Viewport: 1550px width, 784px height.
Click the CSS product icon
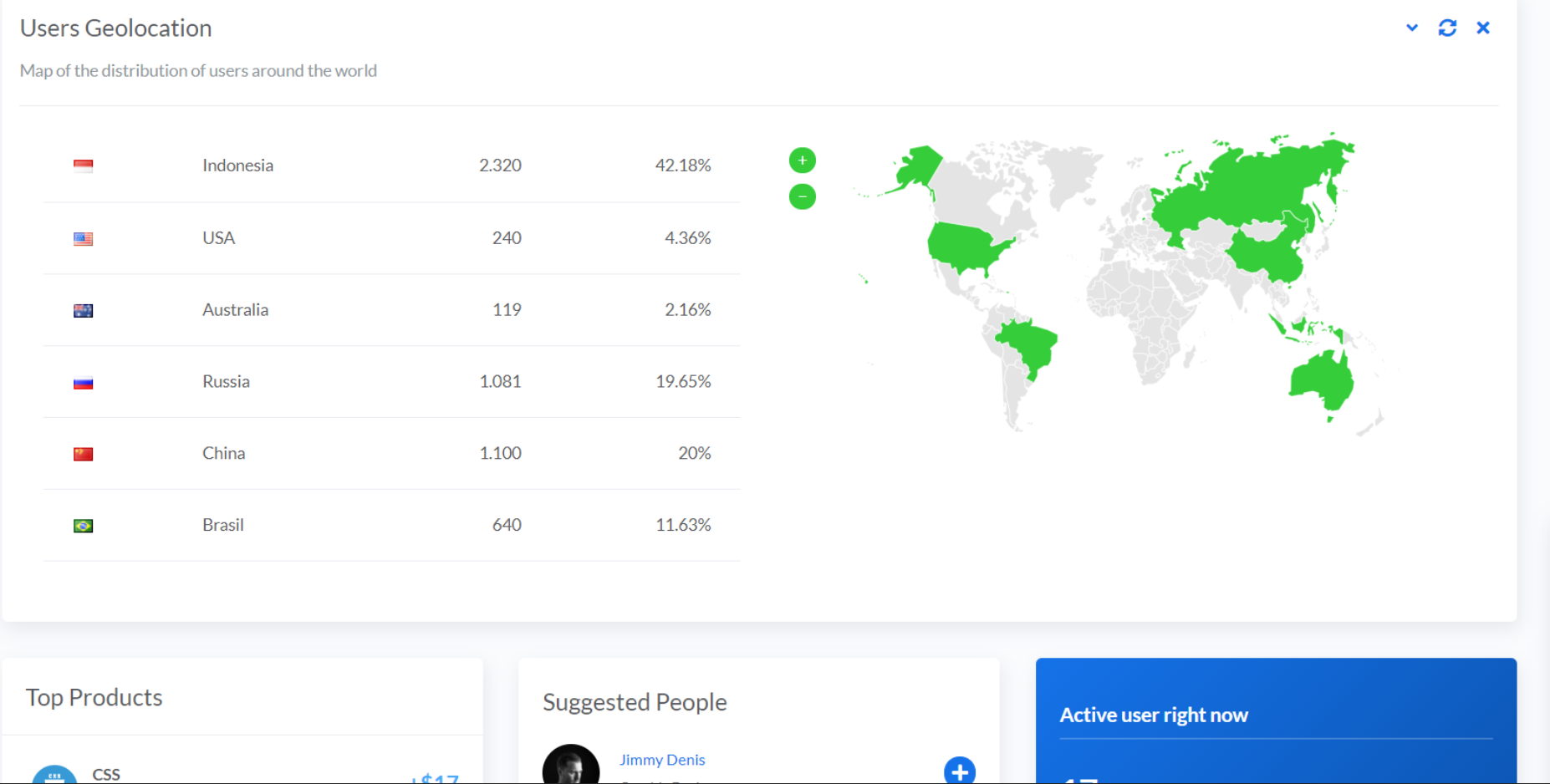(54, 775)
